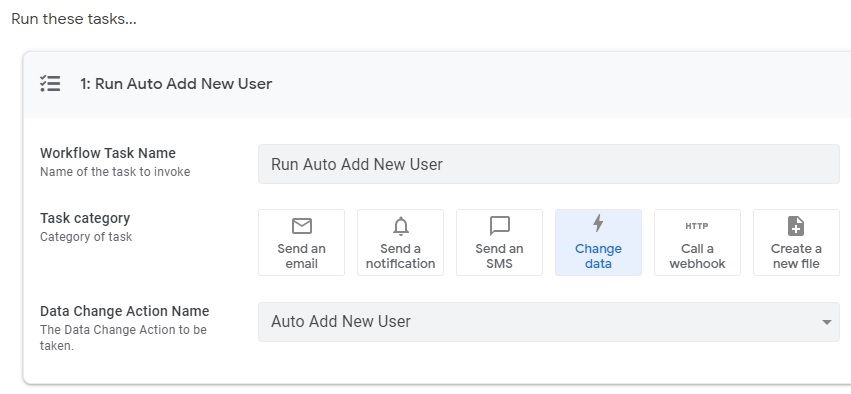The width and height of the screenshot is (851, 394).
Task: Click the 'Category of task' description
Action: [86, 237]
